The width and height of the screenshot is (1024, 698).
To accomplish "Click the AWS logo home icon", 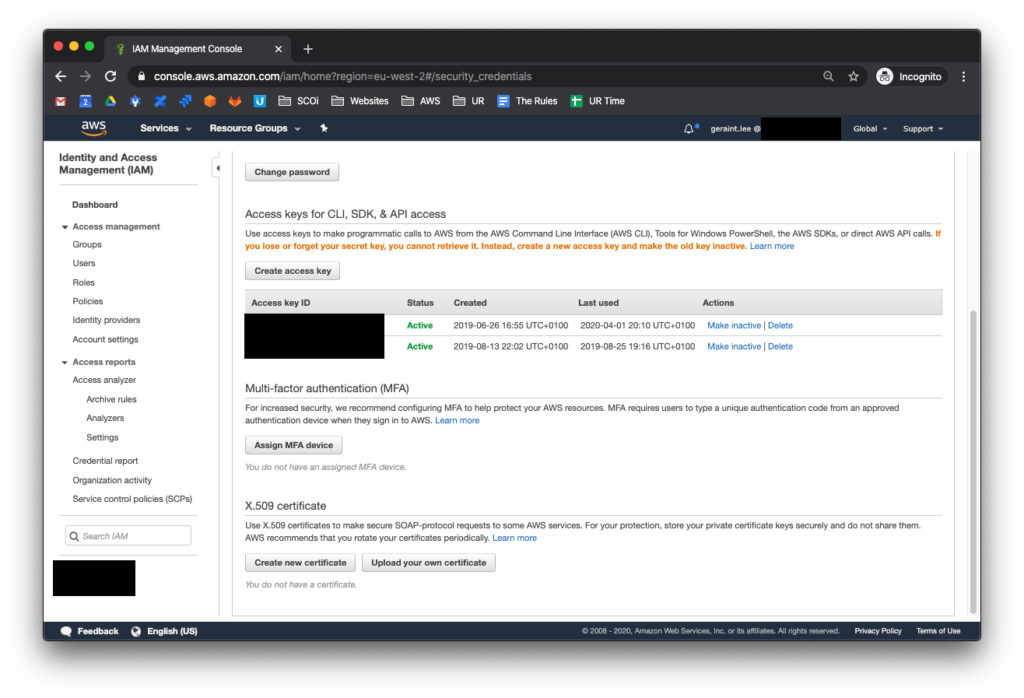I will (x=93, y=128).
